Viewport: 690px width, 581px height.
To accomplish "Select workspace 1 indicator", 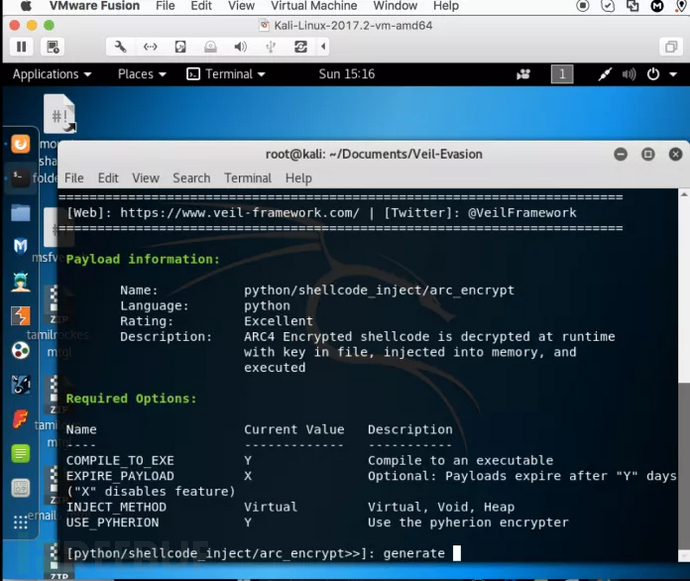I will point(562,74).
